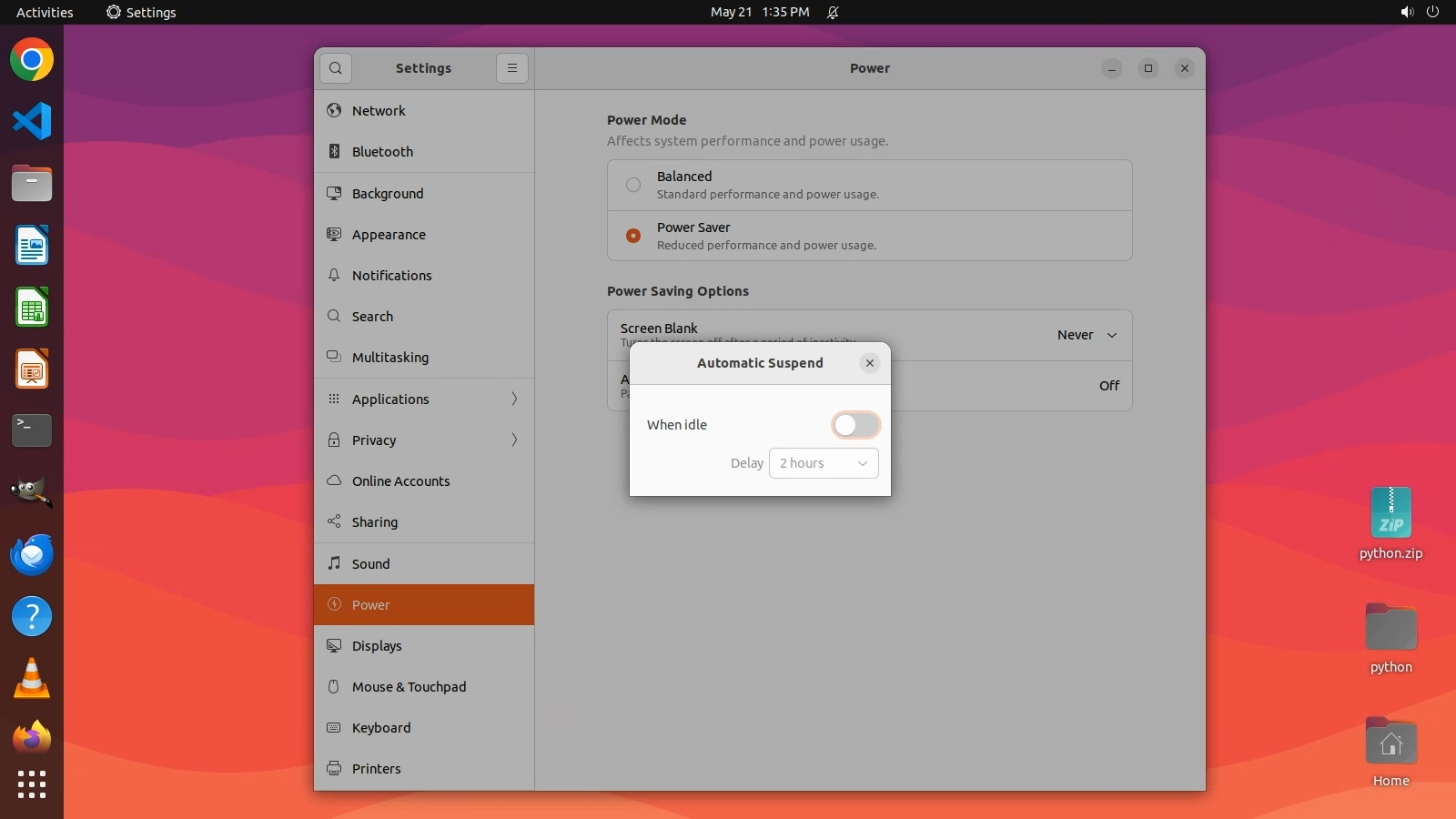Click the volume icon in system tray
1456x819 pixels.
click(1407, 13)
